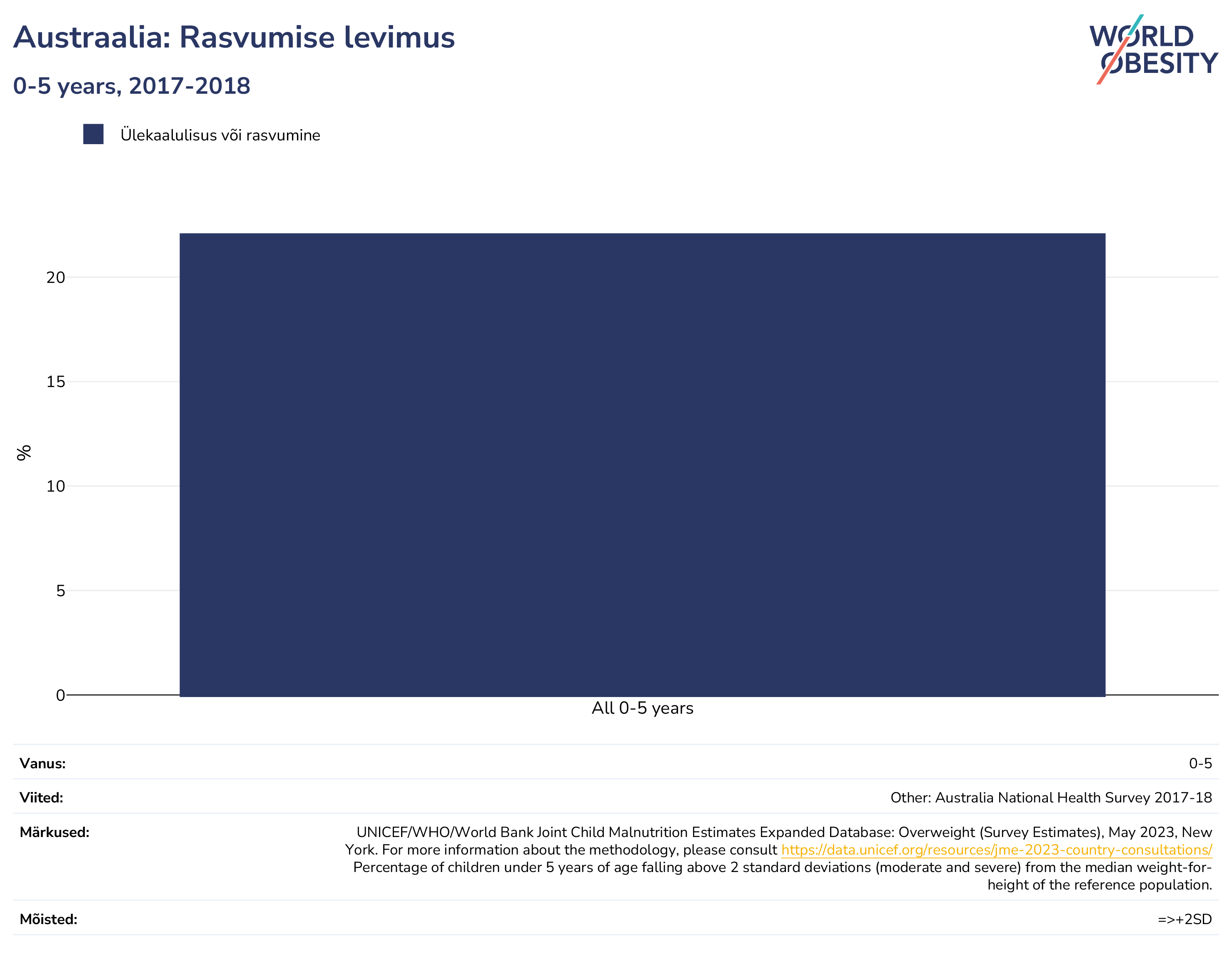
Task: Click the World Obesity logo
Action: point(1154,50)
